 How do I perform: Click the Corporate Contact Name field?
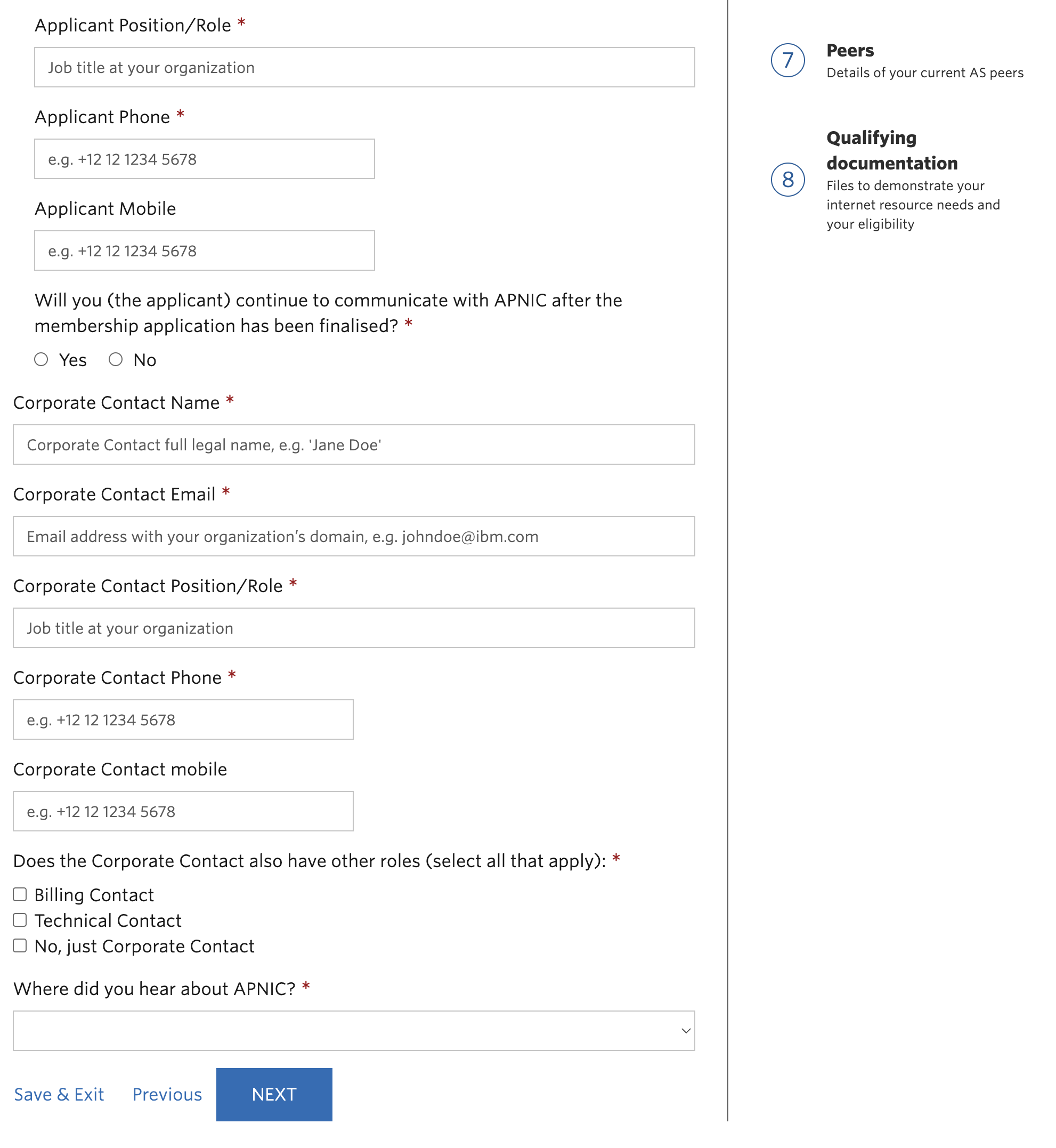tap(353, 445)
